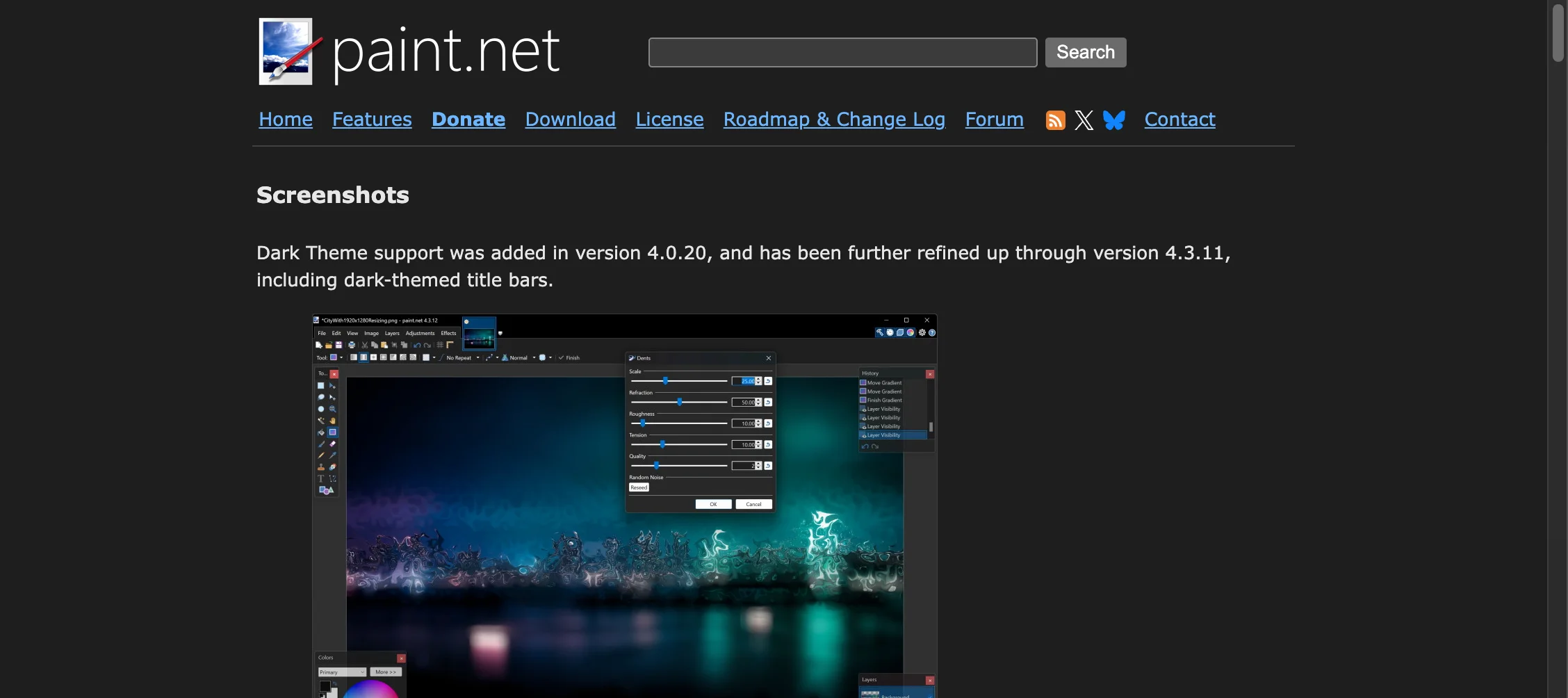Select the Rectangle Select tool in the Tools window
1568x698 pixels.
321,386
